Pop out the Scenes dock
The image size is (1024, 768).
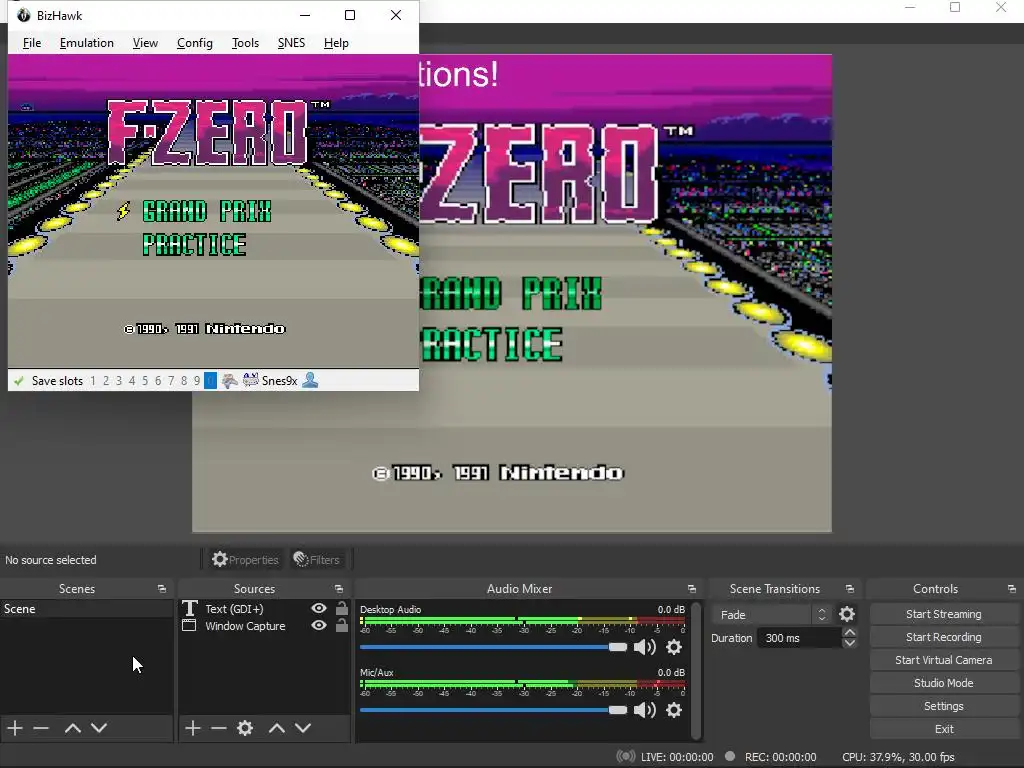tap(162, 589)
